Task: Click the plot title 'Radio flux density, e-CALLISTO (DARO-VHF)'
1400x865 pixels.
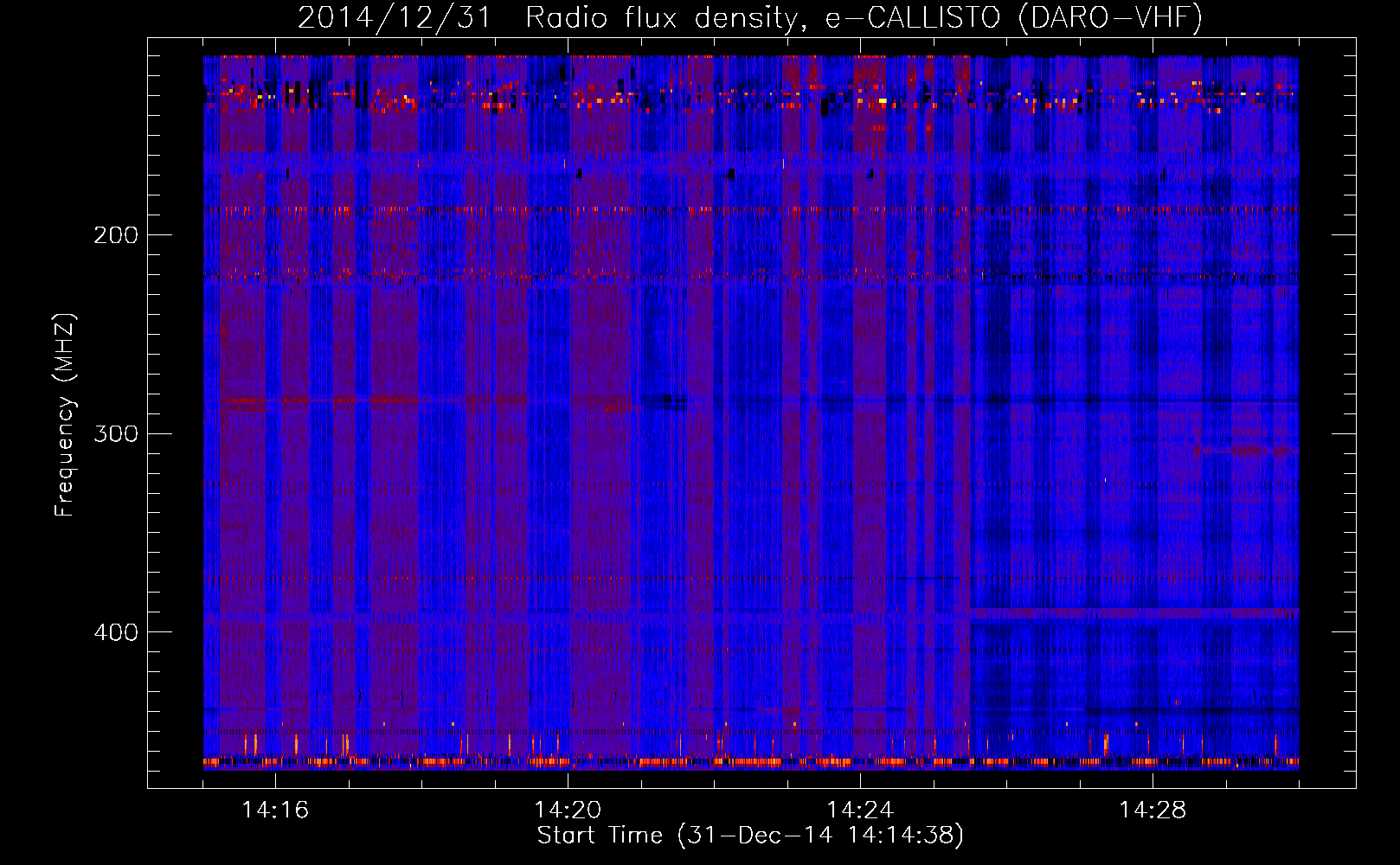Action: tap(864, 17)
